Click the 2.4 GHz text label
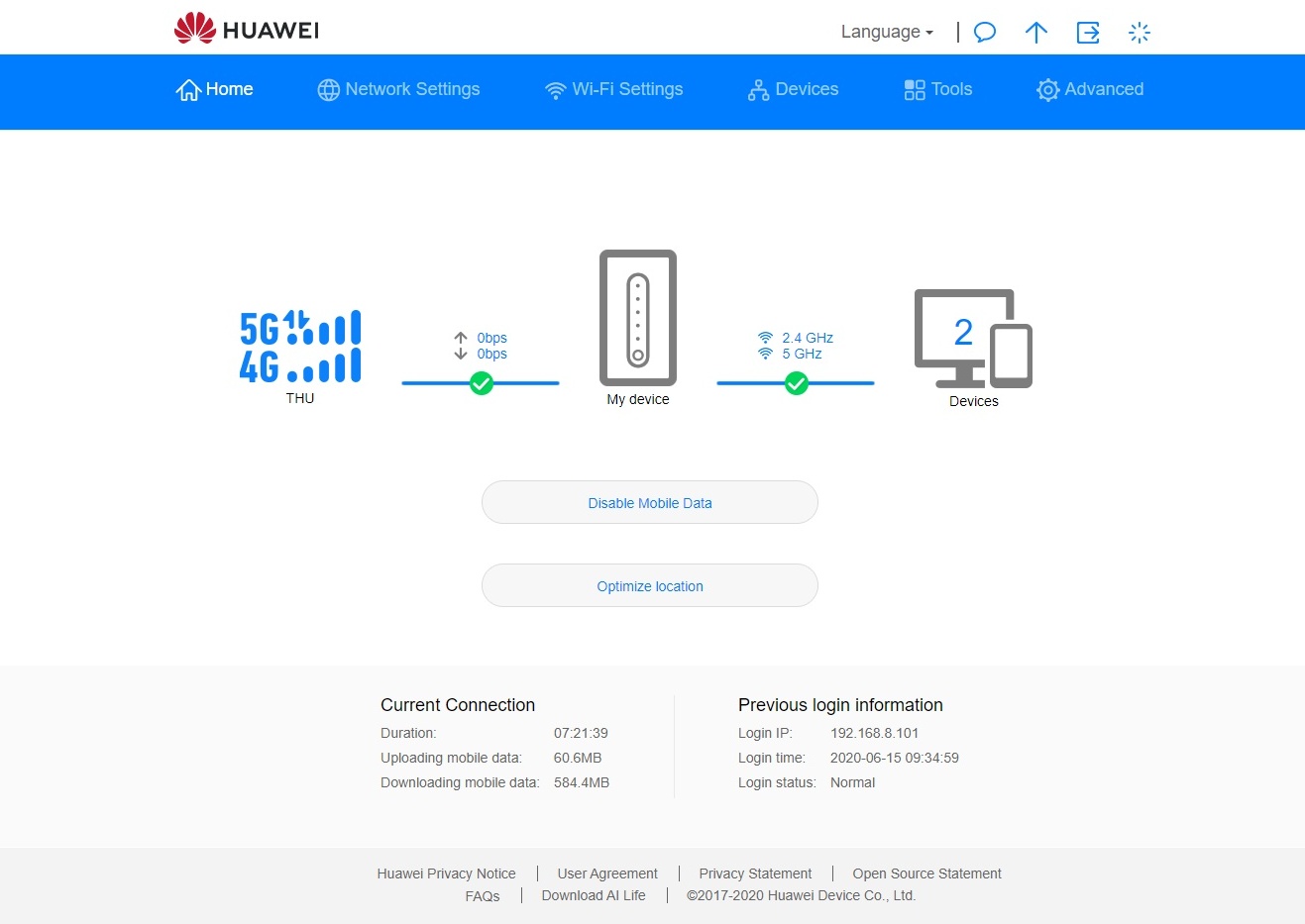Screen dimensions: 1305x924 point(808,338)
